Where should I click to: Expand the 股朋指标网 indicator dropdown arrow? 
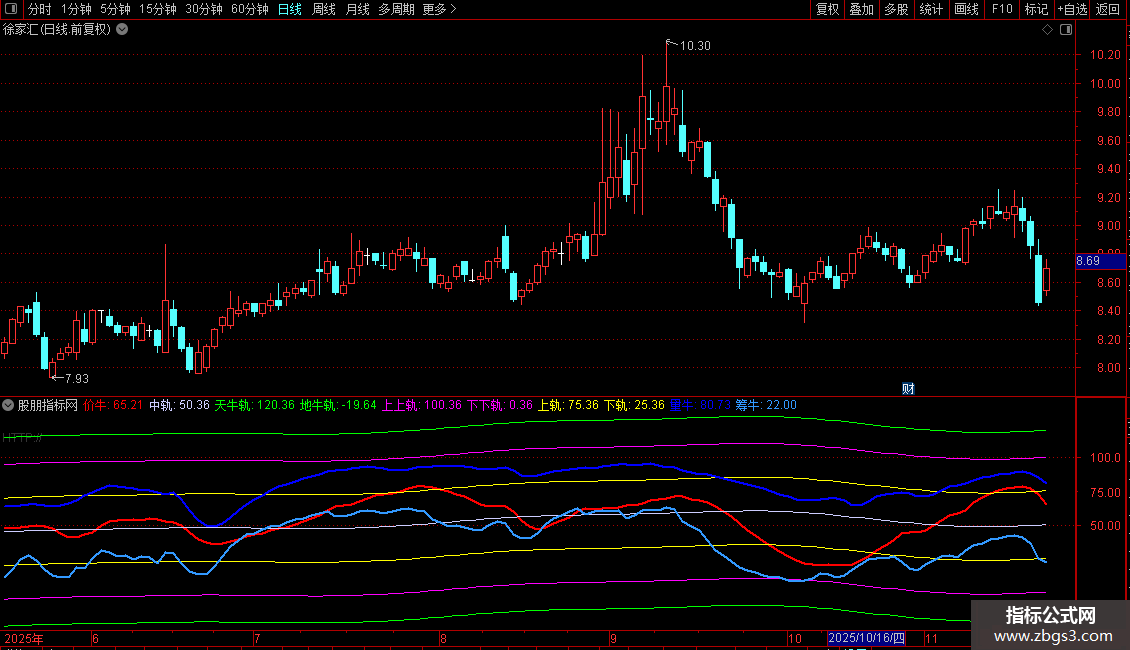tap(9, 406)
